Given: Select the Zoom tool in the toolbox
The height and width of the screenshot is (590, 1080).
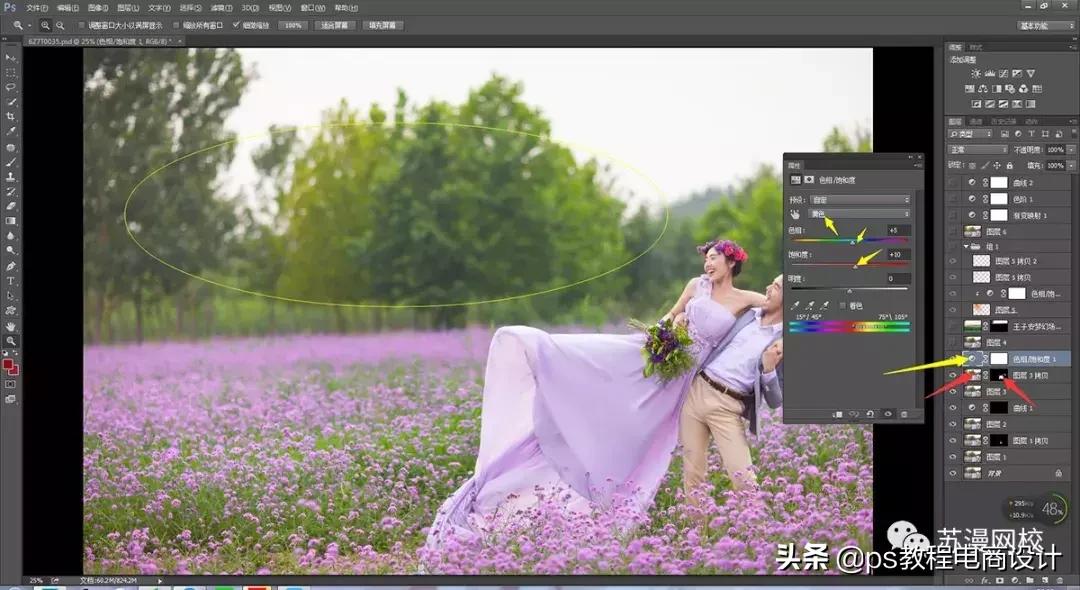Looking at the screenshot, I should (13, 341).
